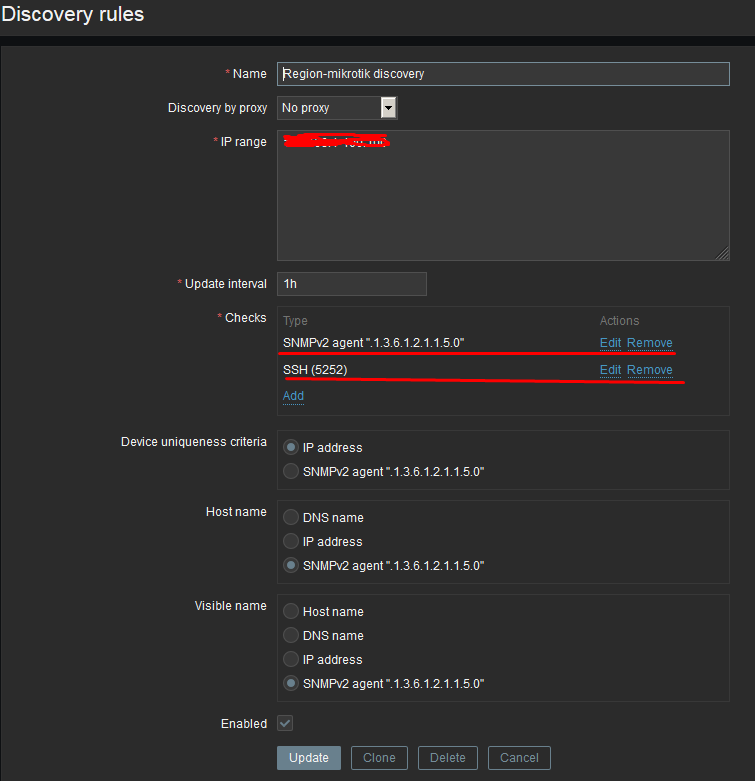This screenshot has height=781, width=755.
Task: Set Visible name to DNS name
Action: (291, 636)
